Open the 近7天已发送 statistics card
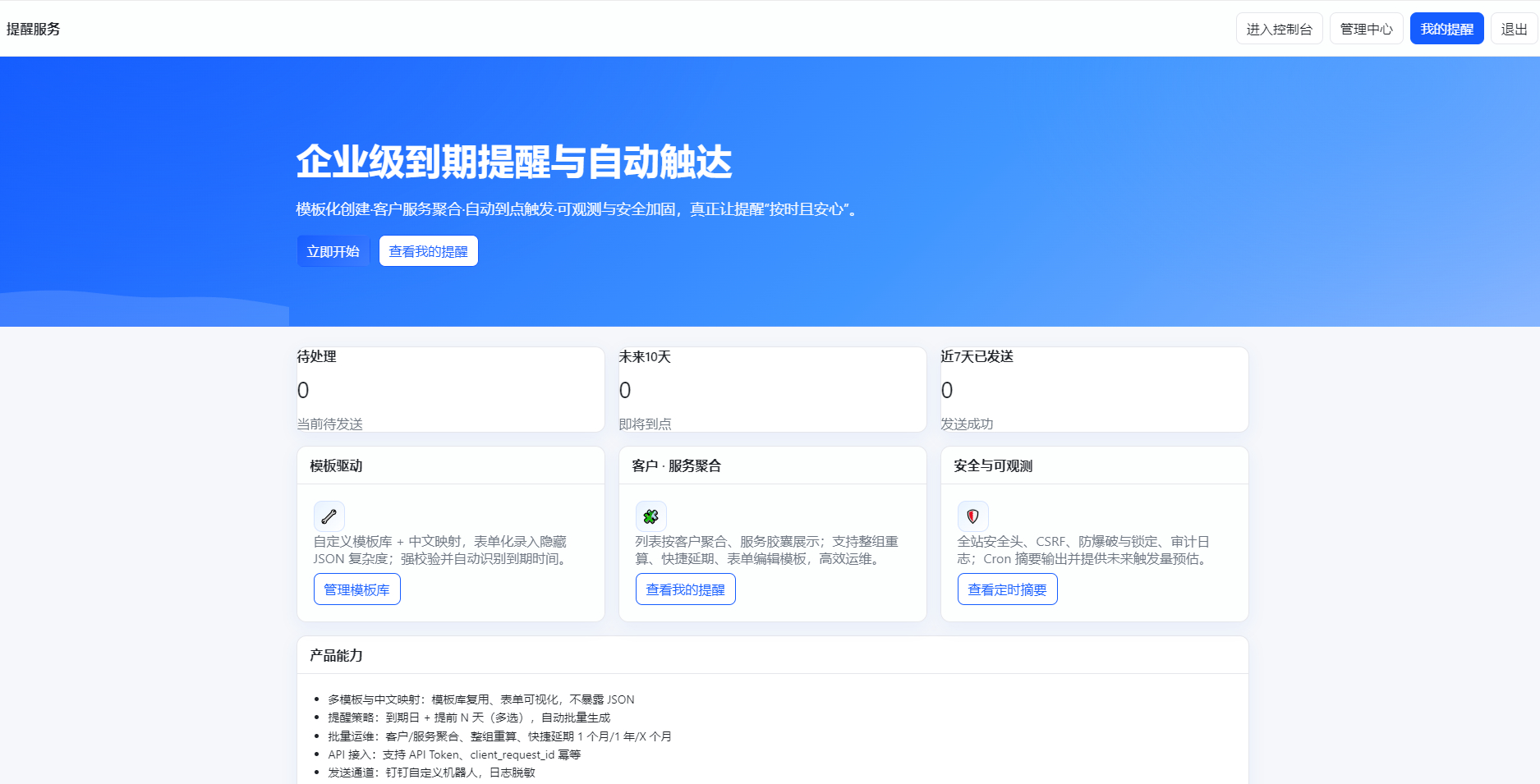 point(1094,389)
